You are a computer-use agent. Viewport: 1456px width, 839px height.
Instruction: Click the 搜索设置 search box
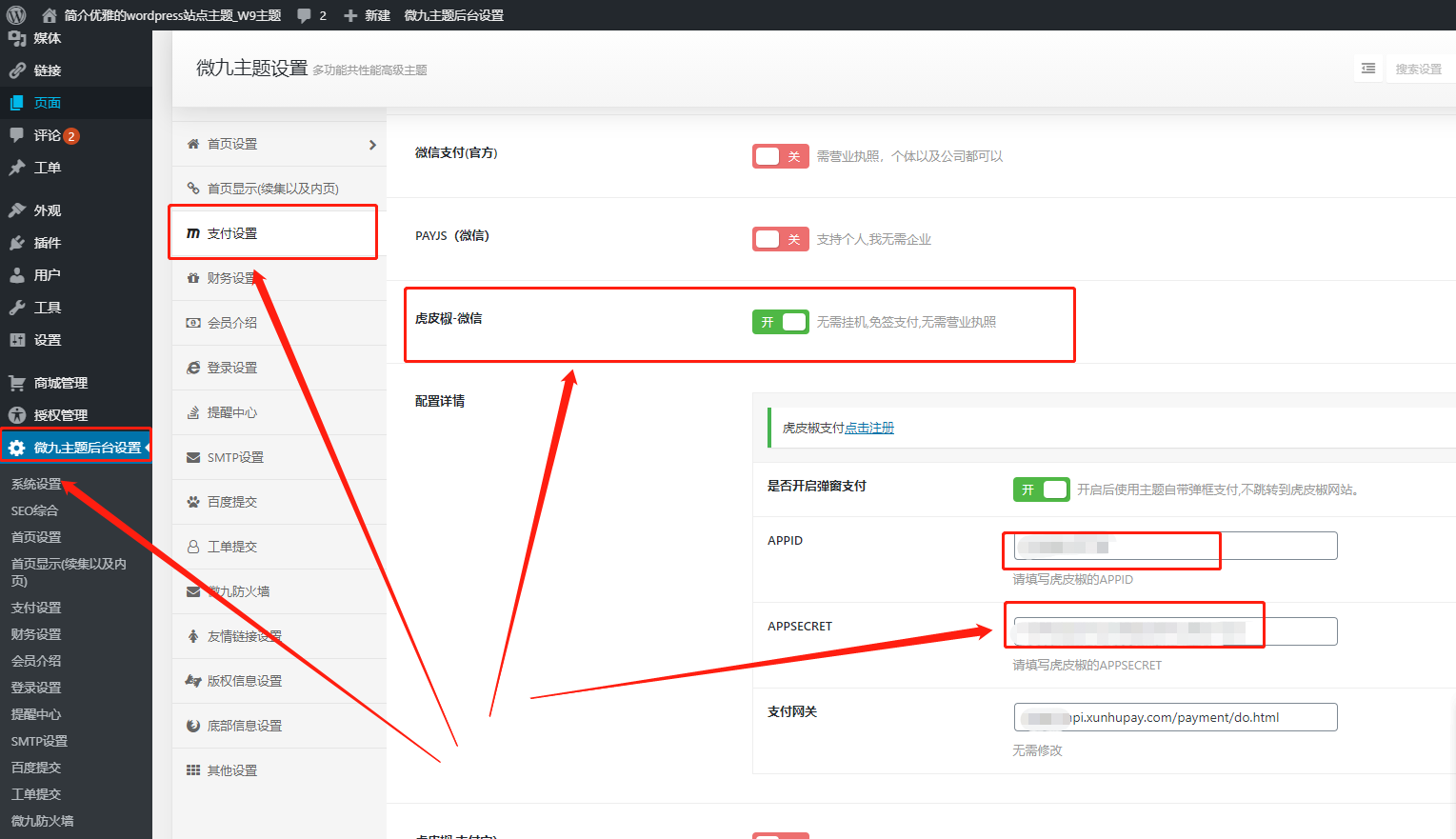coord(1419,69)
